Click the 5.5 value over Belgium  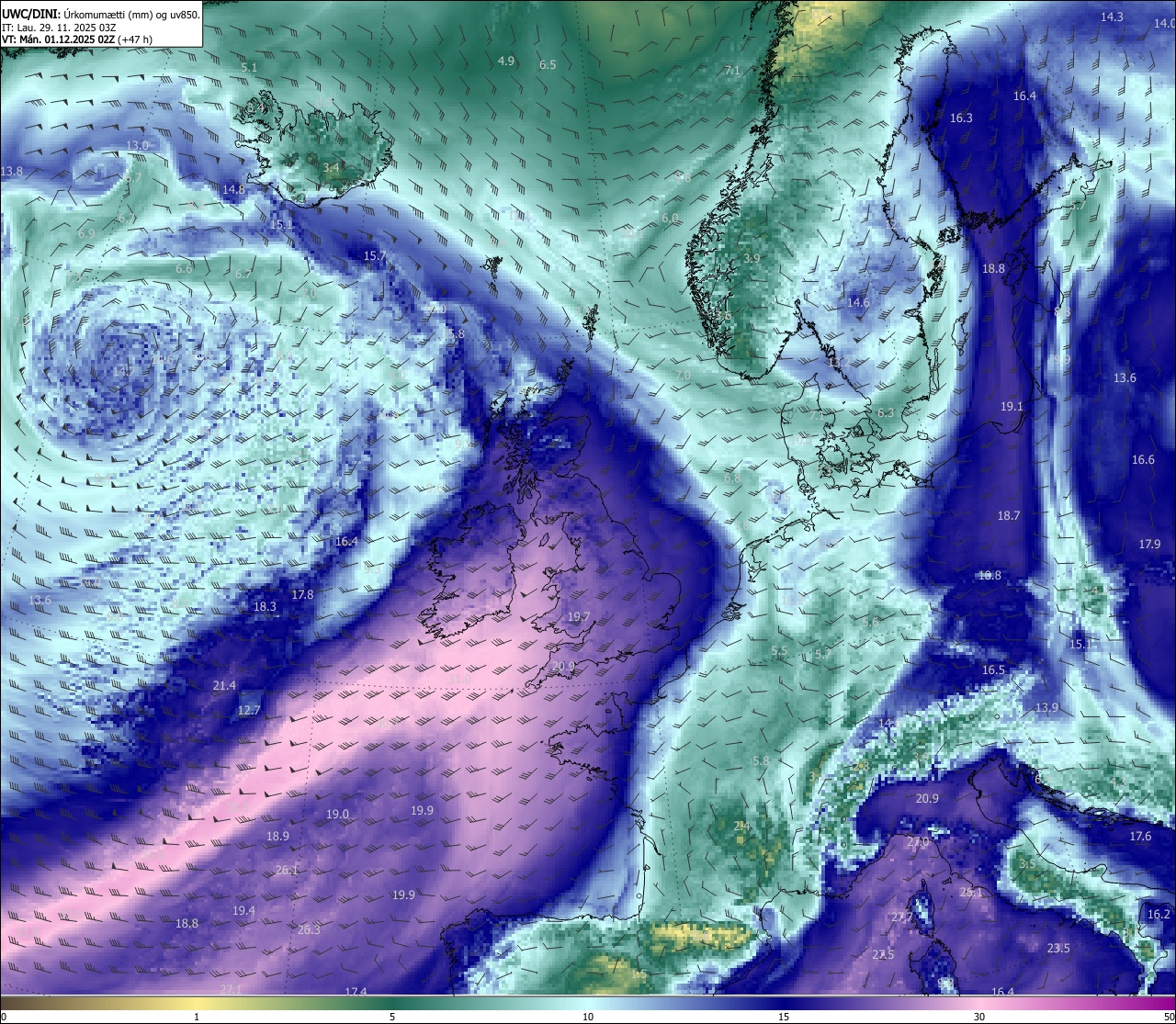779,651
